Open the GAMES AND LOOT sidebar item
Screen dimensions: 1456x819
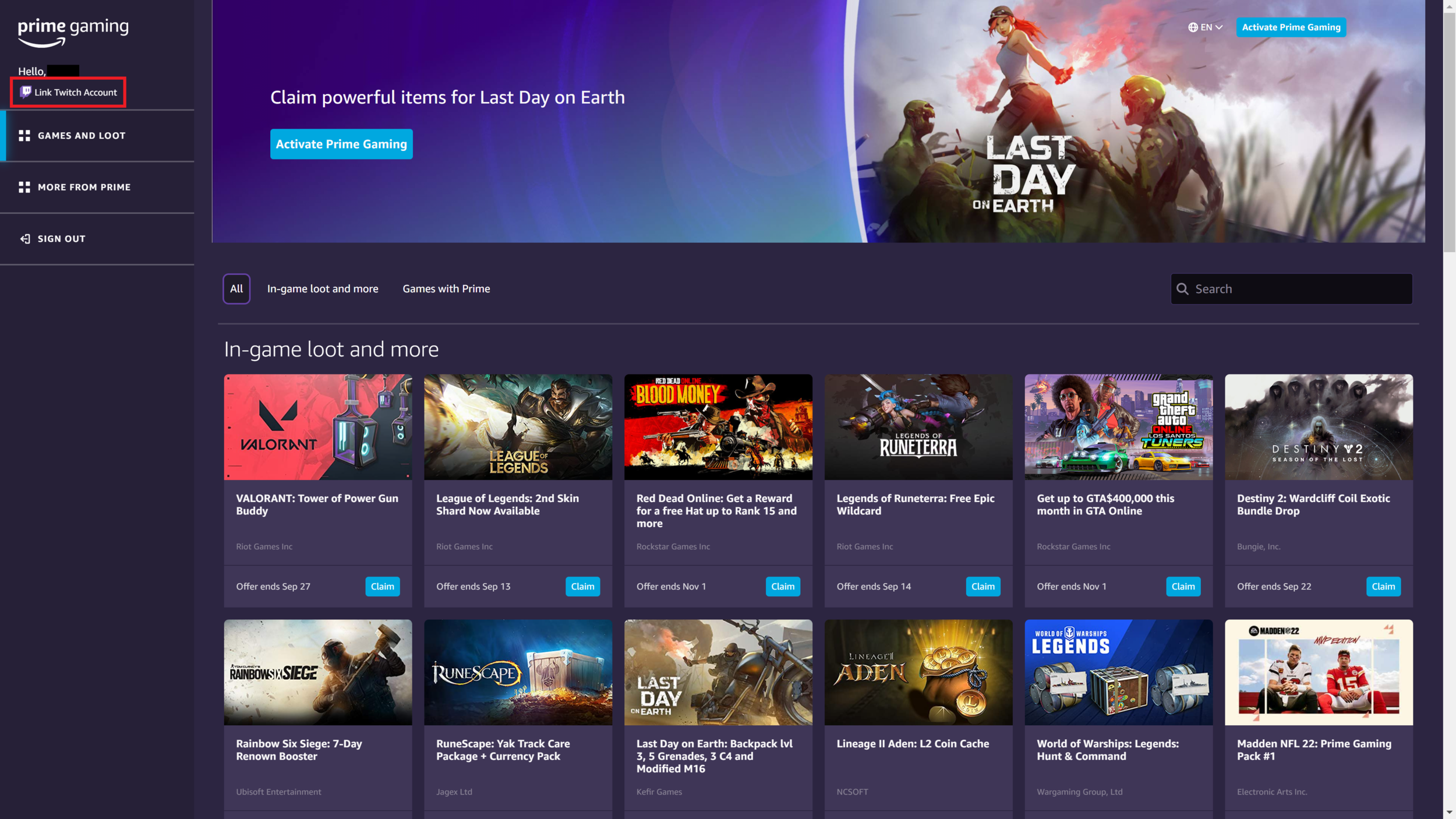tap(97, 136)
